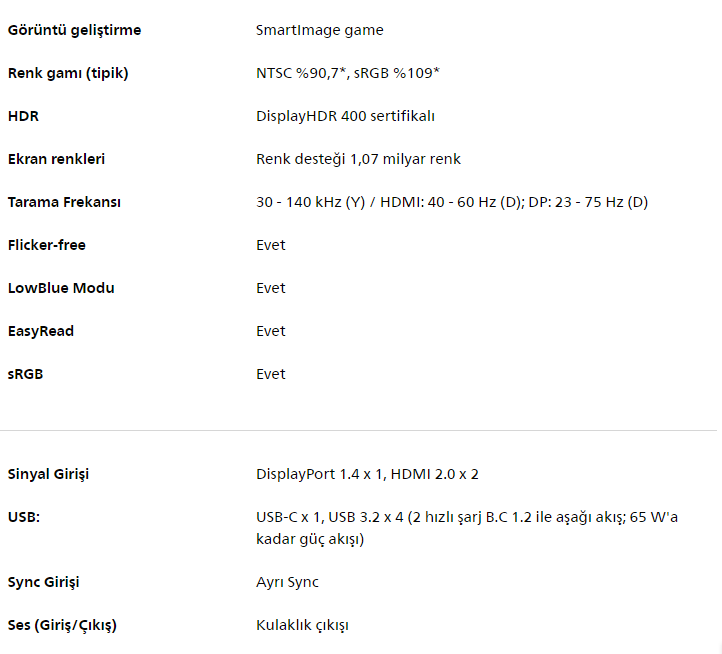This screenshot has height=654, width=722.
Task: Select the 30 - 140 kHz scan frequency value
Action: (452, 202)
